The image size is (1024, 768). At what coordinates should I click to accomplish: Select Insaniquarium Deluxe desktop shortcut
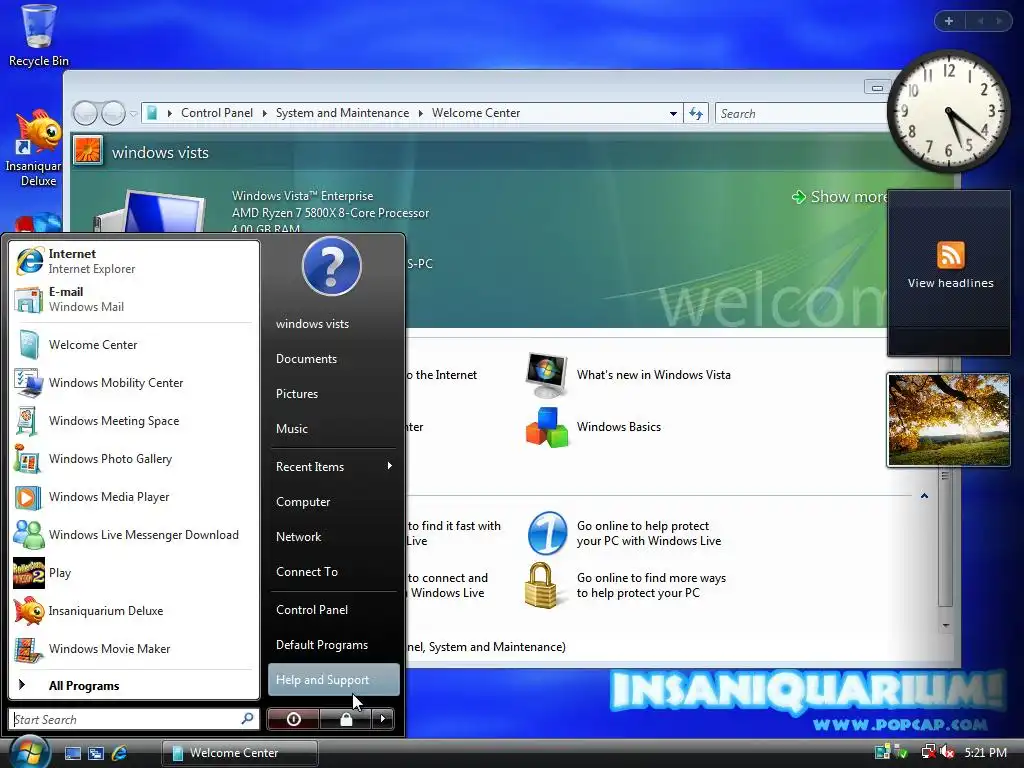[x=36, y=149]
